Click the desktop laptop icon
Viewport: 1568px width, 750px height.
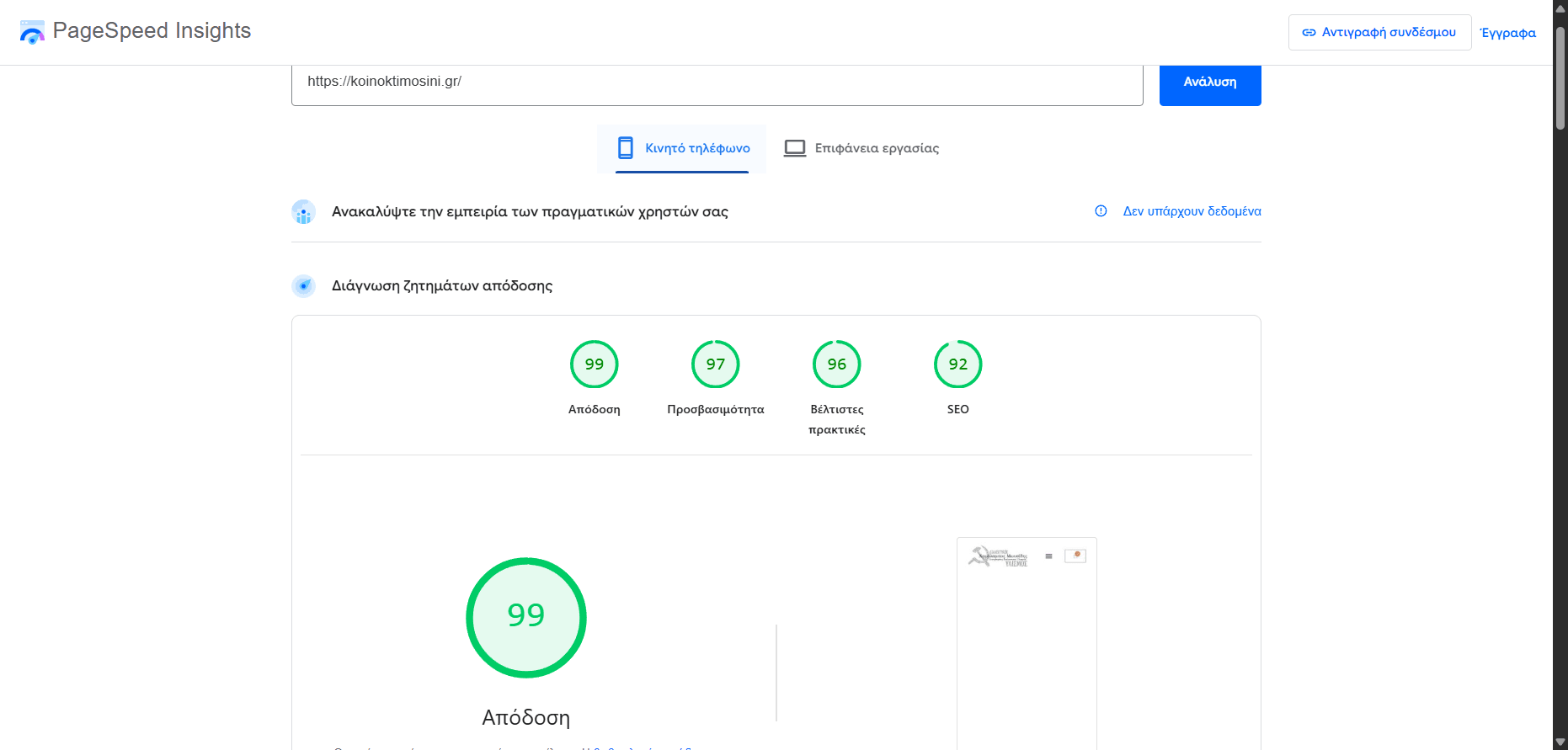794,148
